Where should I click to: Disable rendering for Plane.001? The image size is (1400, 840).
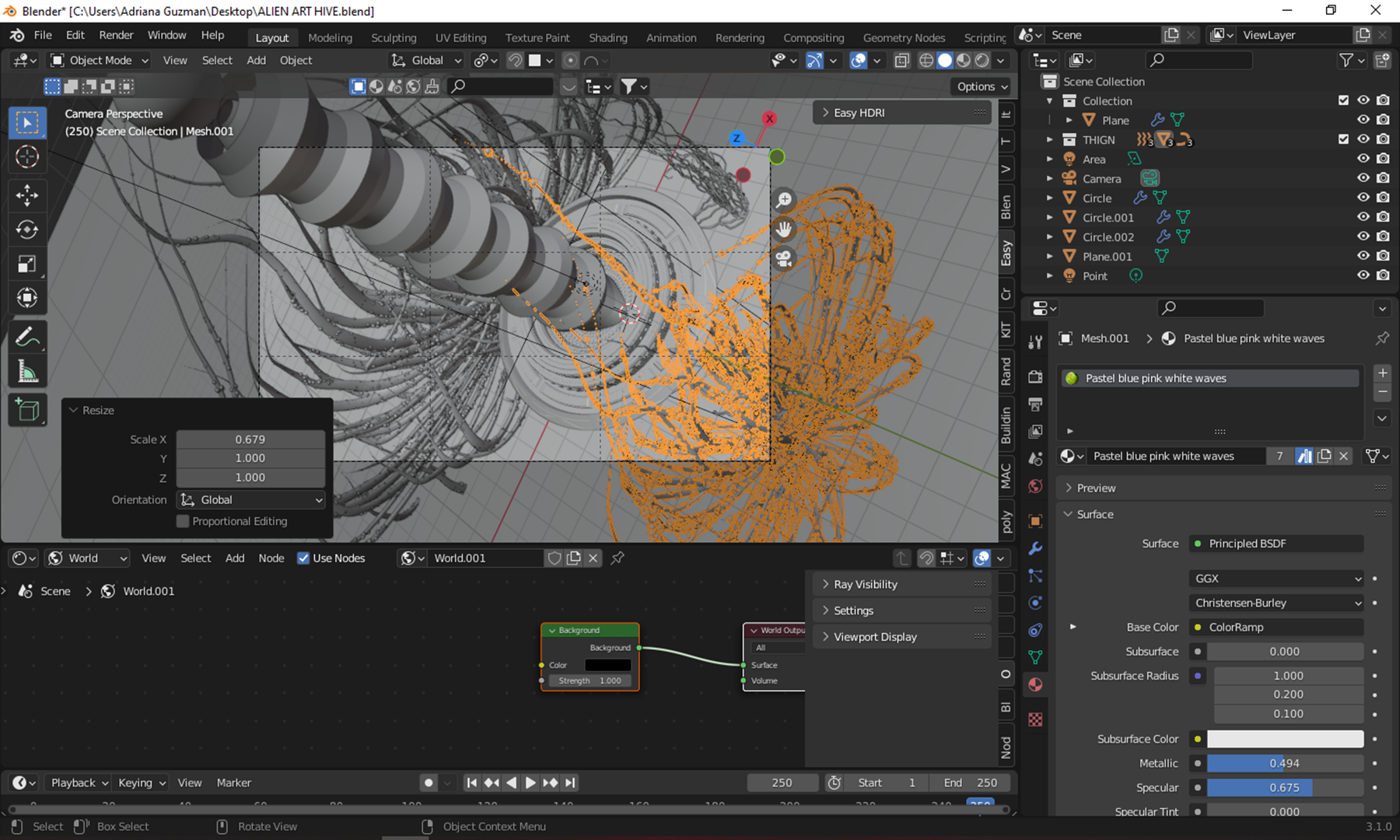1383,256
